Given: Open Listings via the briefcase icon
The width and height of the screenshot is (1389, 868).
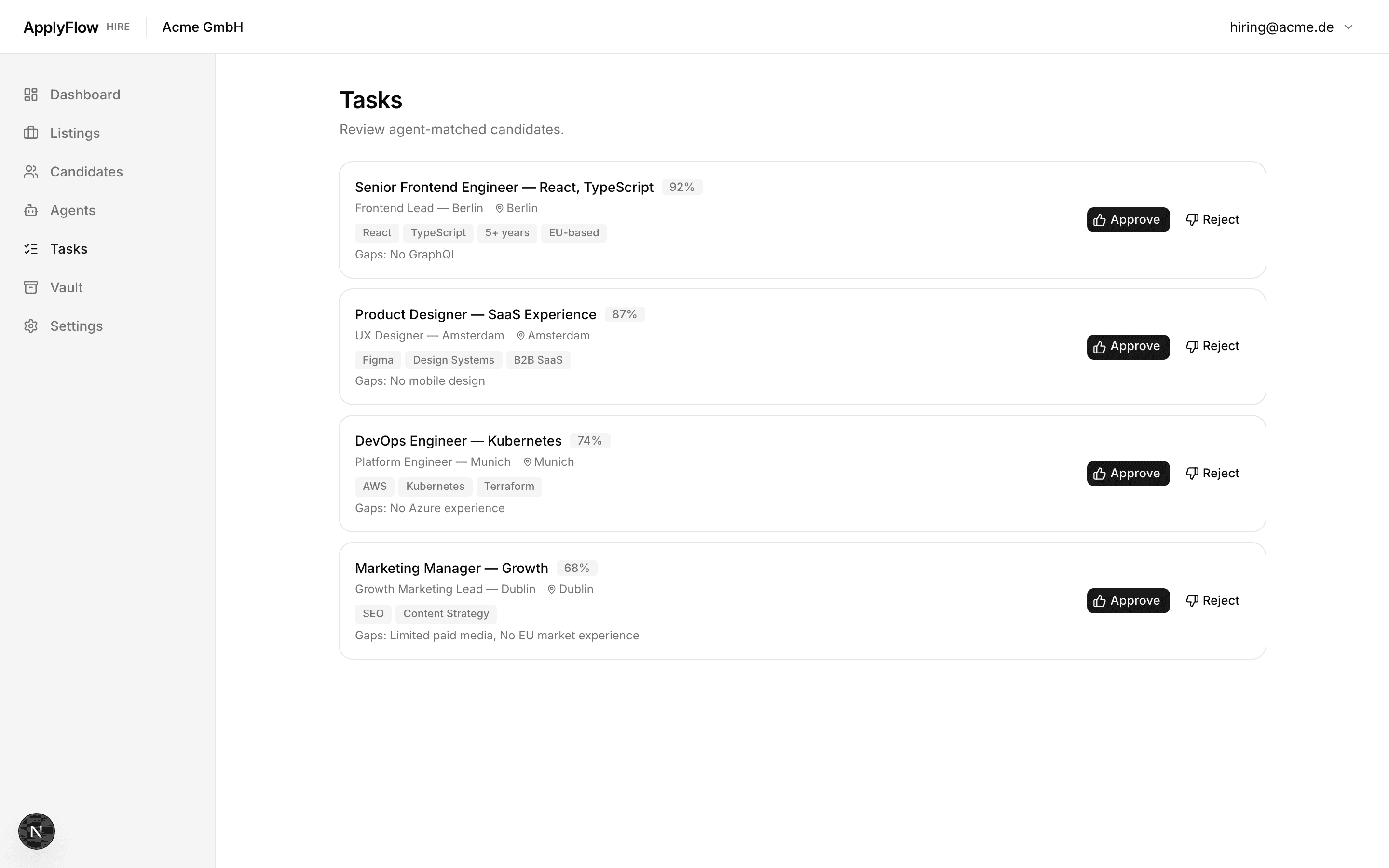Looking at the screenshot, I should point(31,133).
